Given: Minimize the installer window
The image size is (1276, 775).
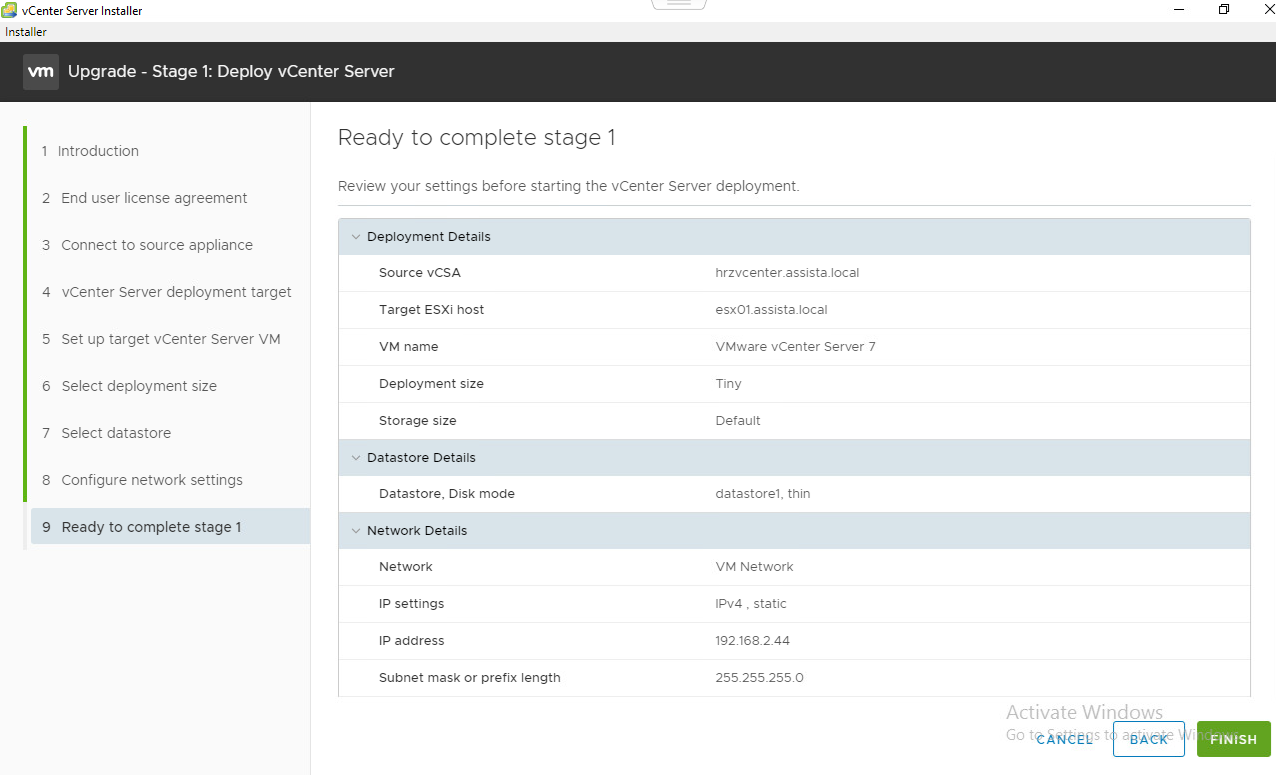Looking at the screenshot, I should coord(1180,10).
